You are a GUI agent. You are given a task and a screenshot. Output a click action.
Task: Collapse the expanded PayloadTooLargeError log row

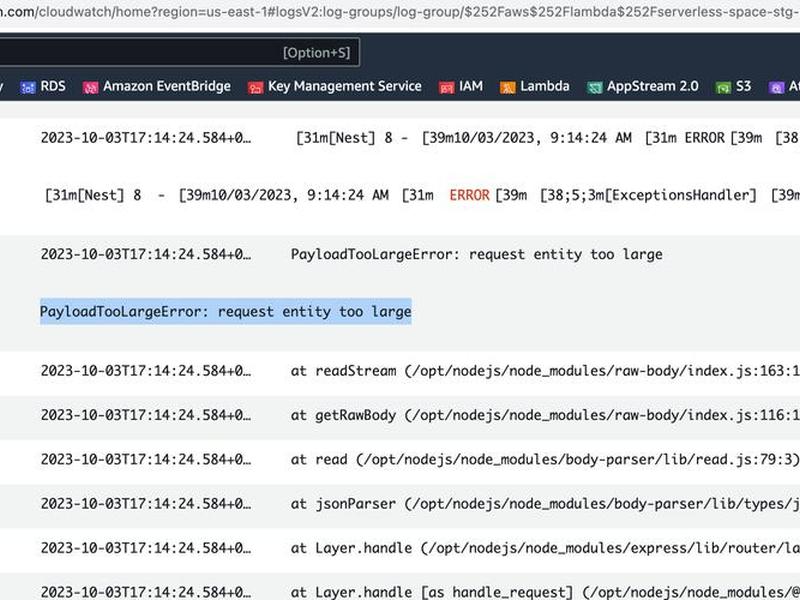tap(400, 254)
